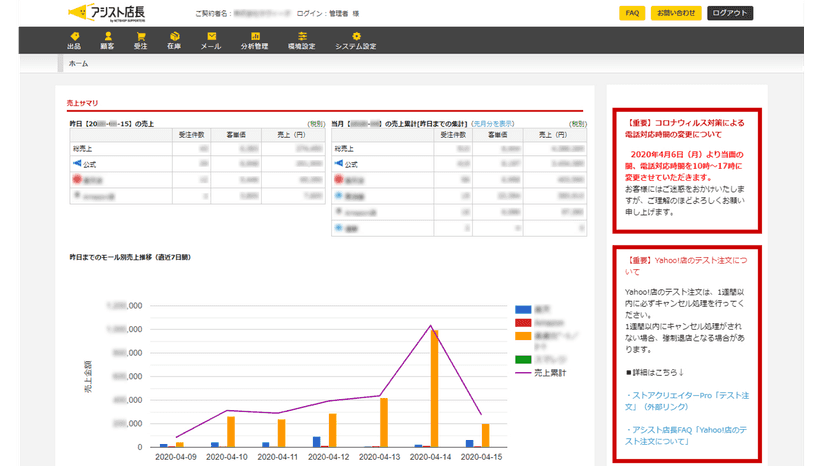
Task: Click the 2020-04-15 axis label
Action: click(481, 457)
